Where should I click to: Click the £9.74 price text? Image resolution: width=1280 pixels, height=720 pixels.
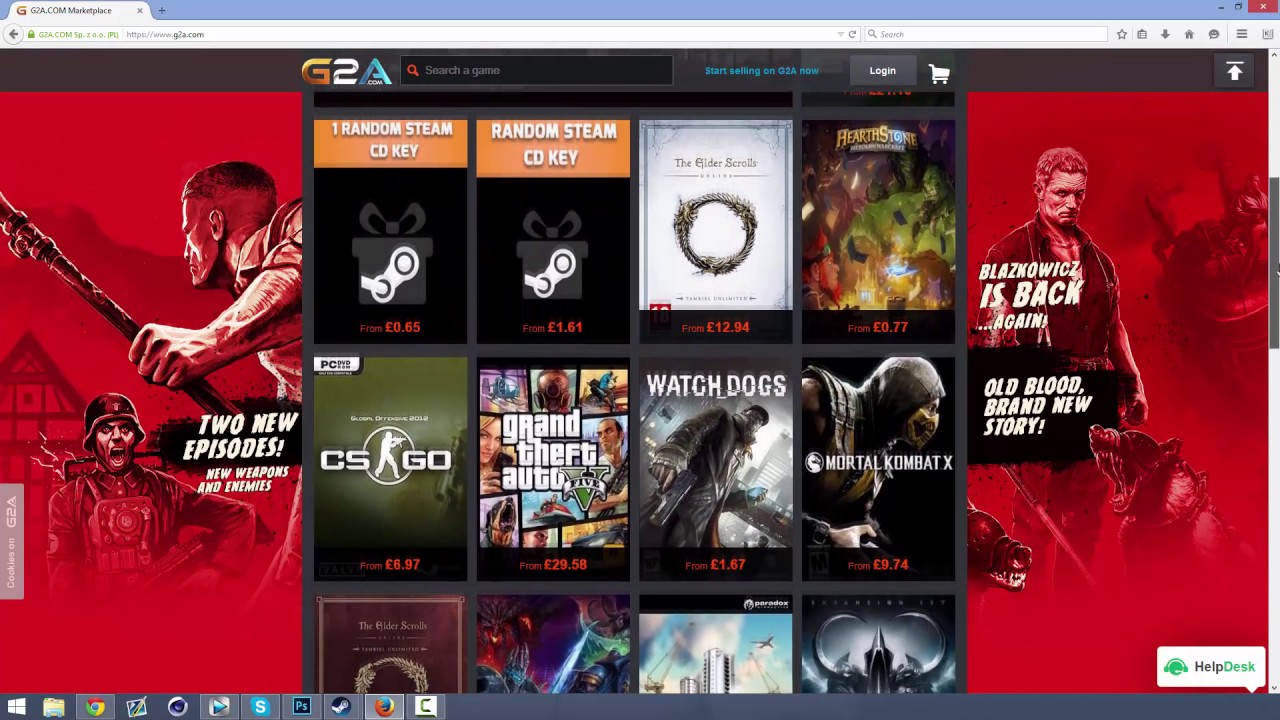coord(890,565)
